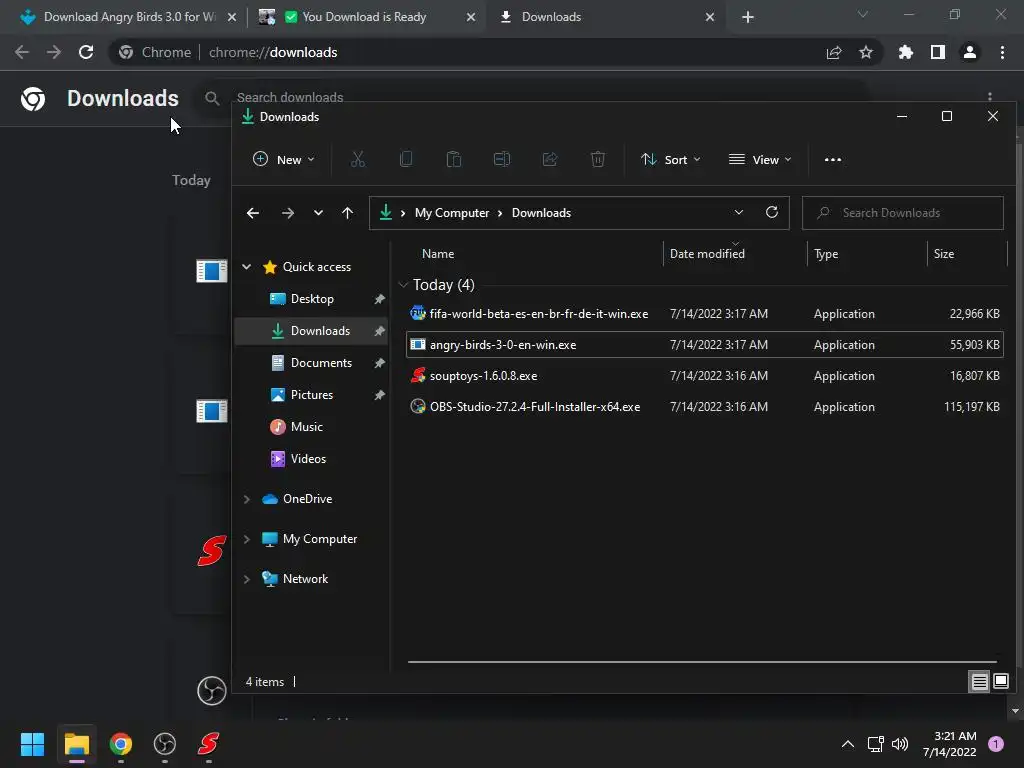Switch to details view layout icon
This screenshot has height=768, width=1024.
pos(979,682)
